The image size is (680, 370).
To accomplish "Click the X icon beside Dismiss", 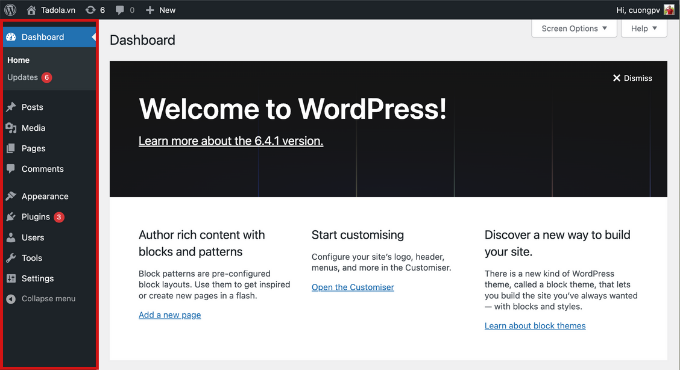I will click(616, 78).
